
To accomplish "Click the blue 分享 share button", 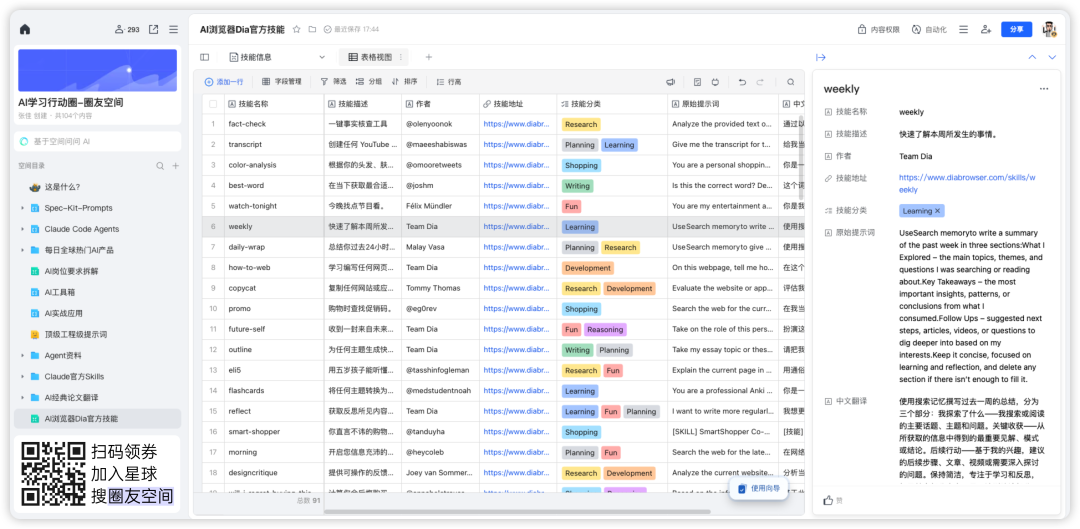I will coord(1017,30).
